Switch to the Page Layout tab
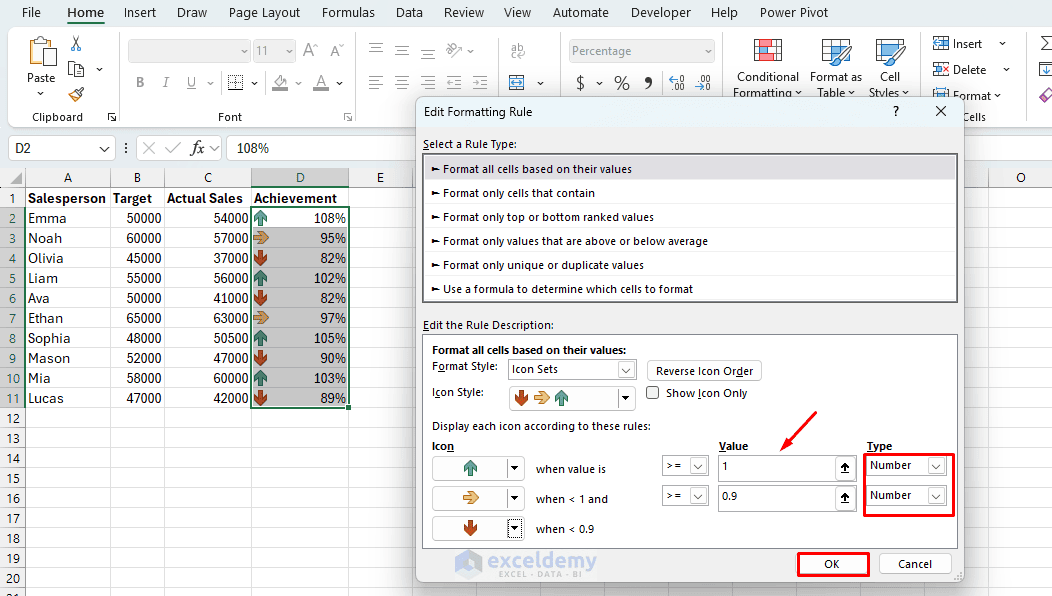The width and height of the screenshot is (1052, 596). 264,13
